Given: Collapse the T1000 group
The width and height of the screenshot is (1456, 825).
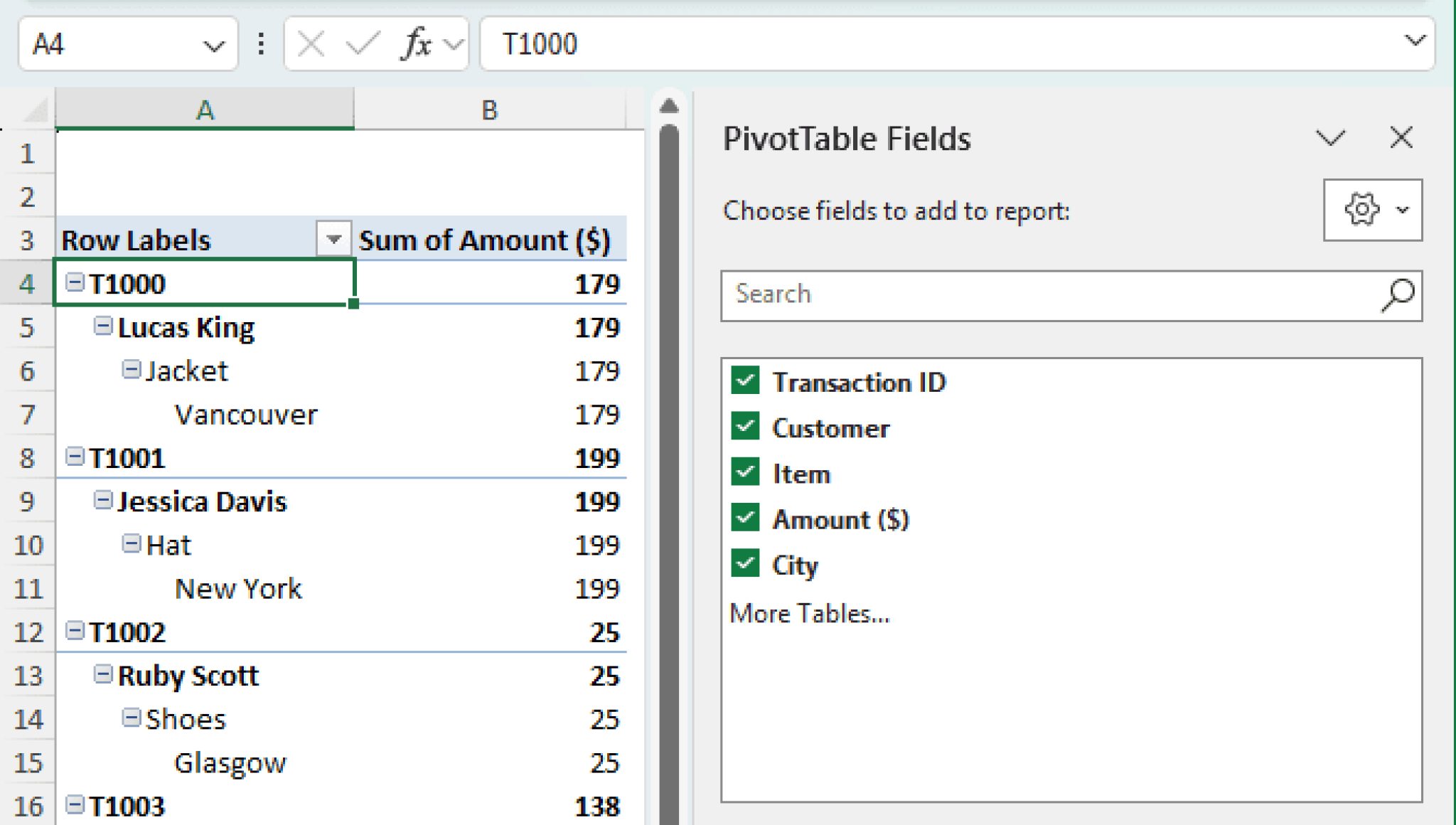Looking at the screenshot, I should tap(74, 282).
